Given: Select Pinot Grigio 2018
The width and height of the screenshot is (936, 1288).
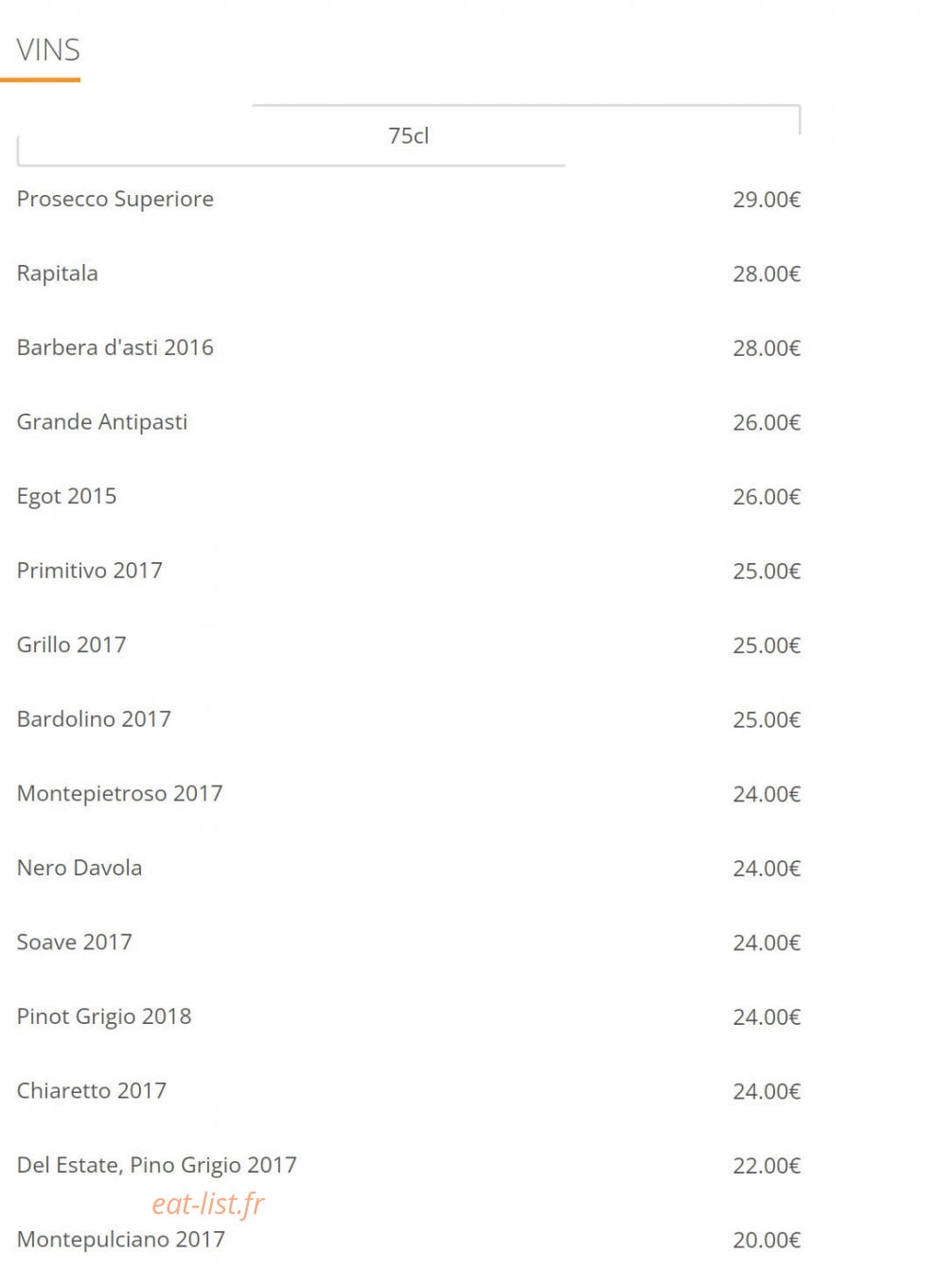Looking at the screenshot, I should (104, 1016).
